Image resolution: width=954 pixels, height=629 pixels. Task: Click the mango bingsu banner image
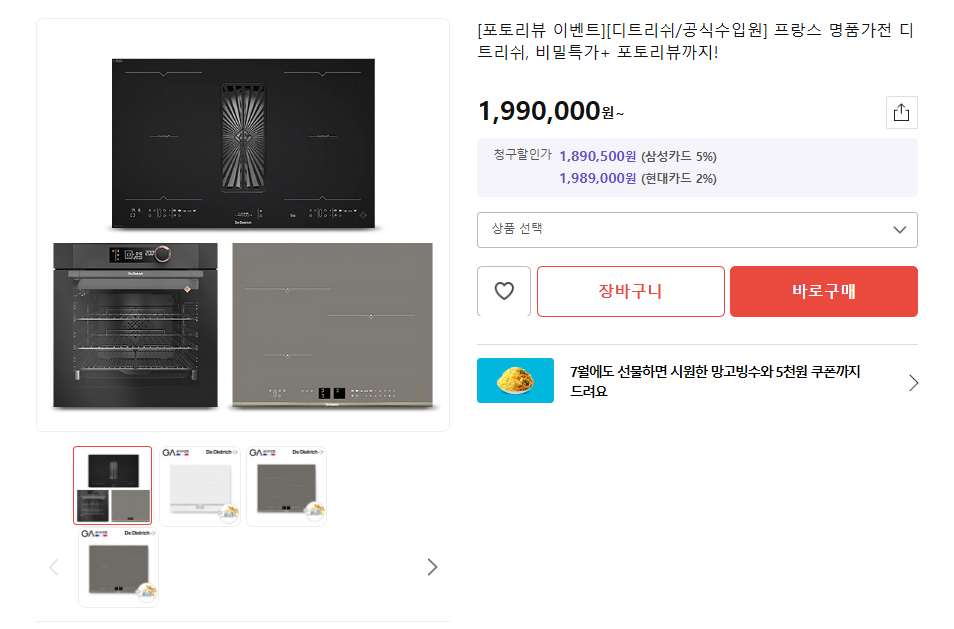point(515,380)
